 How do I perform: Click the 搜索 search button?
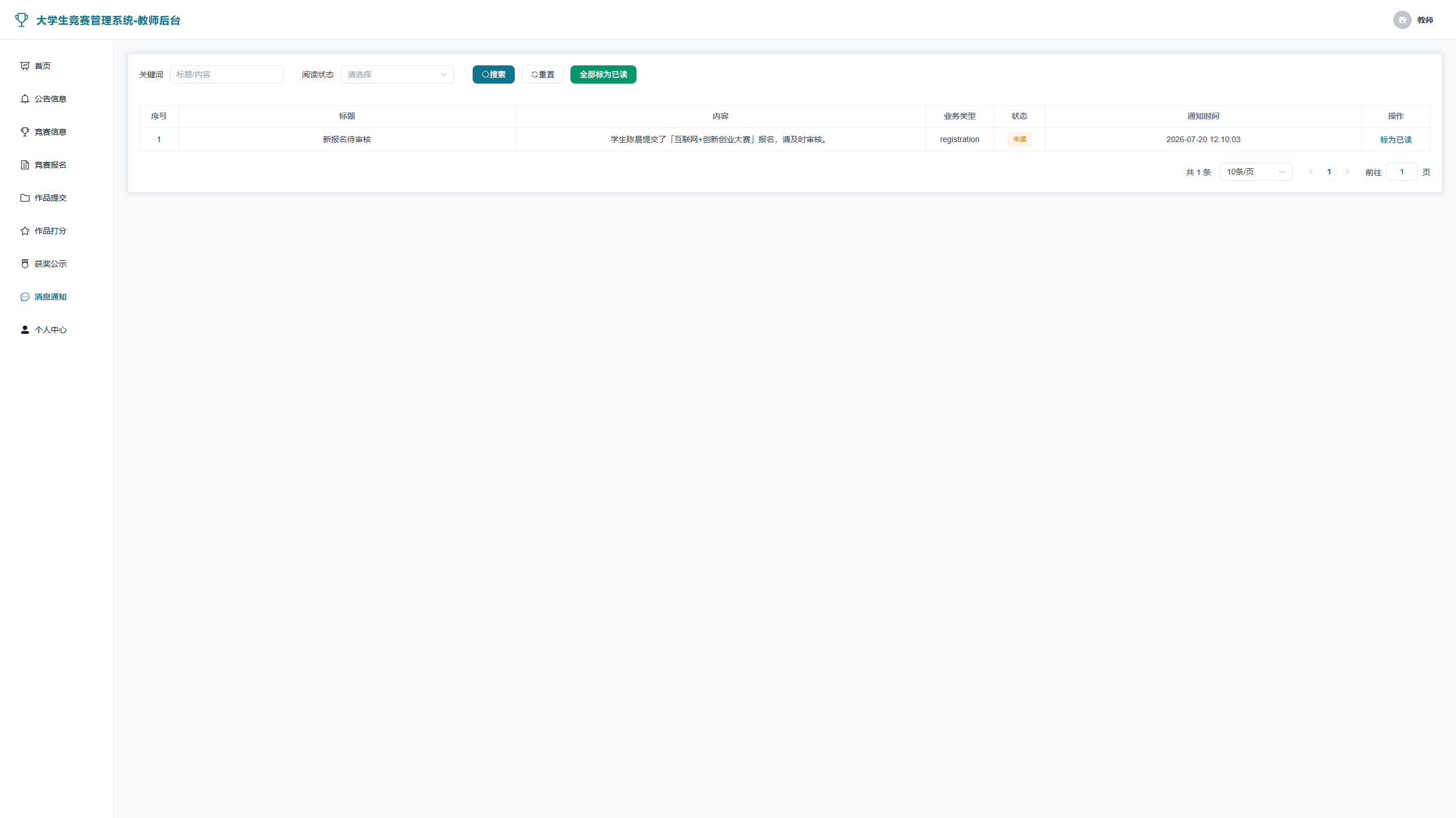coord(493,74)
